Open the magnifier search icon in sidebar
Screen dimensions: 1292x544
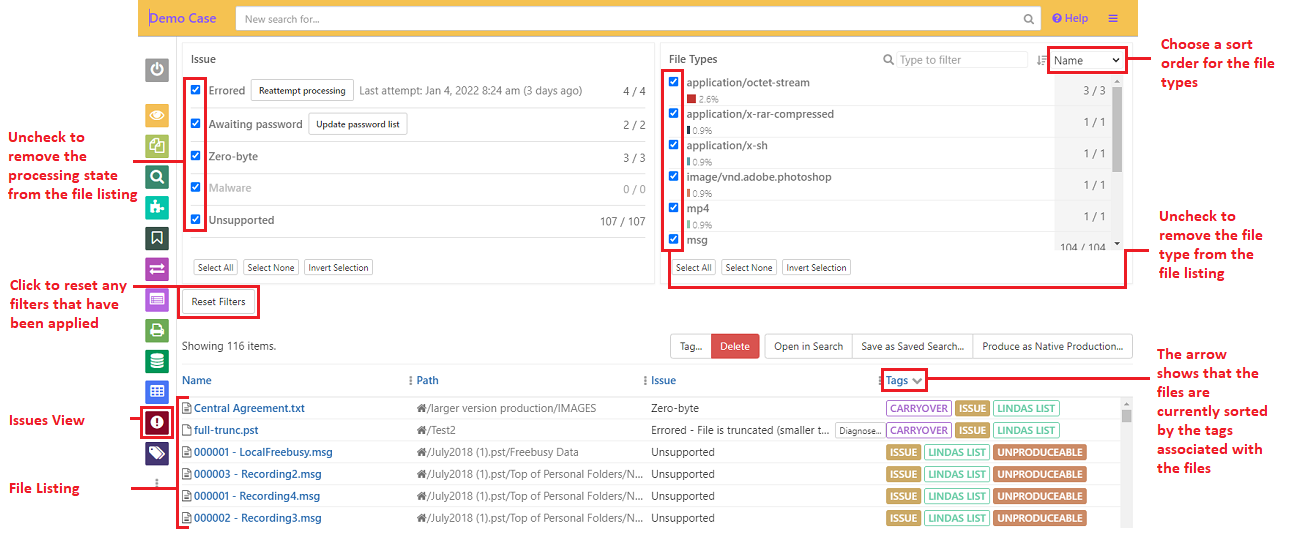(157, 177)
